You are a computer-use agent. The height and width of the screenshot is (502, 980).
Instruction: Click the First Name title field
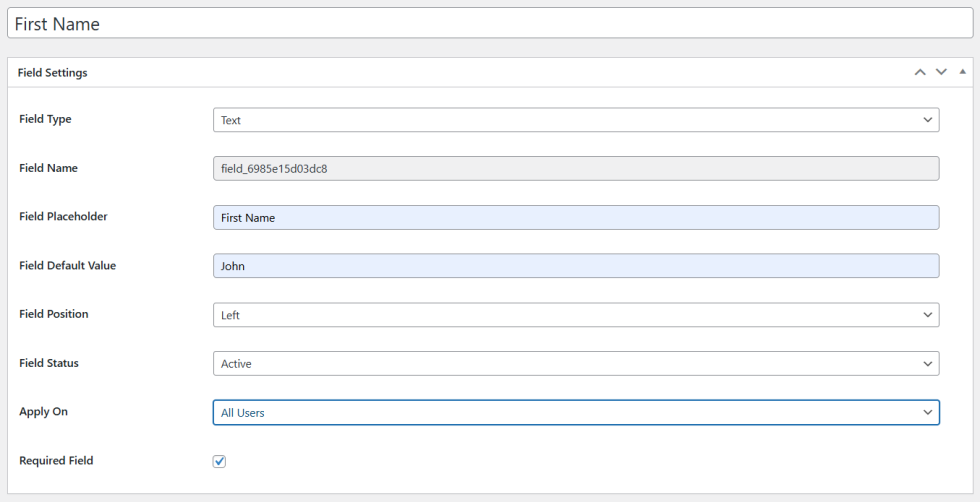click(x=490, y=24)
